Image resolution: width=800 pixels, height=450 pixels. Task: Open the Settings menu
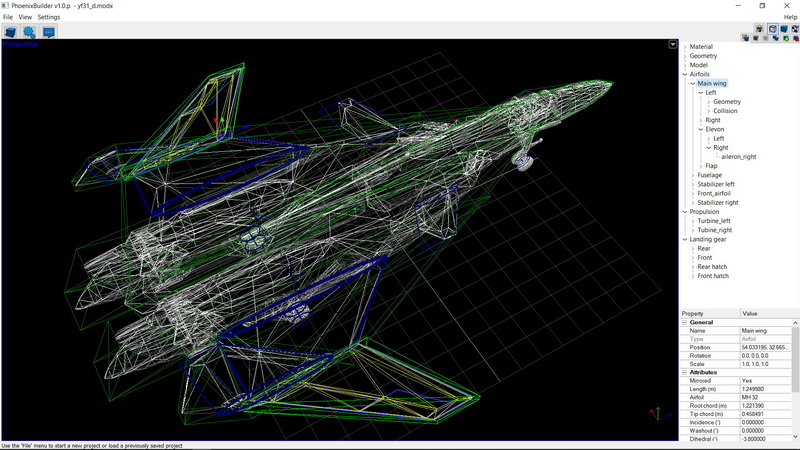[x=49, y=17]
